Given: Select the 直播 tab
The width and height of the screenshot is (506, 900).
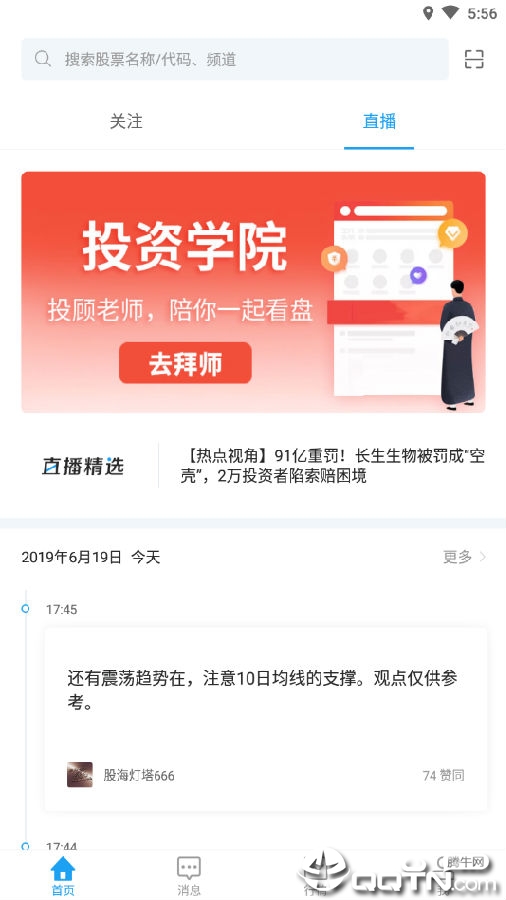Looking at the screenshot, I should pyautogui.click(x=379, y=122).
